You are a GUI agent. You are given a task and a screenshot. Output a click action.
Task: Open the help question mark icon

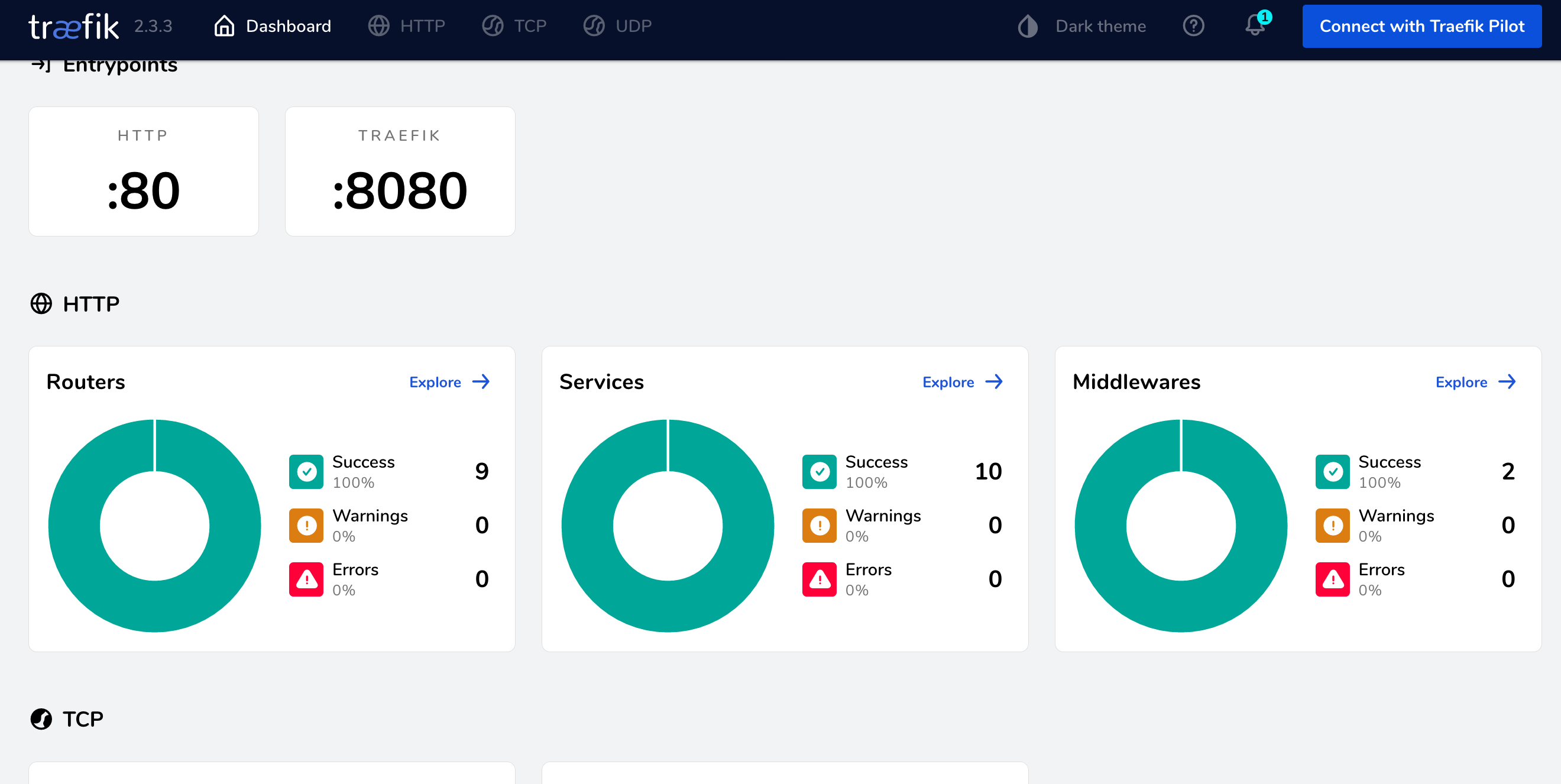tap(1193, 26)
